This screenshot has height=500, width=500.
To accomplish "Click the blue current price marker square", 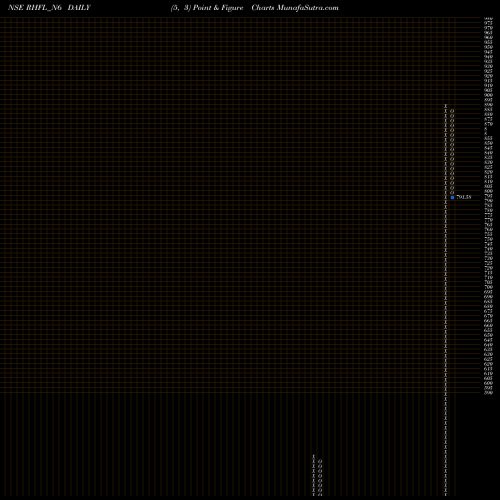I will 452,197.
